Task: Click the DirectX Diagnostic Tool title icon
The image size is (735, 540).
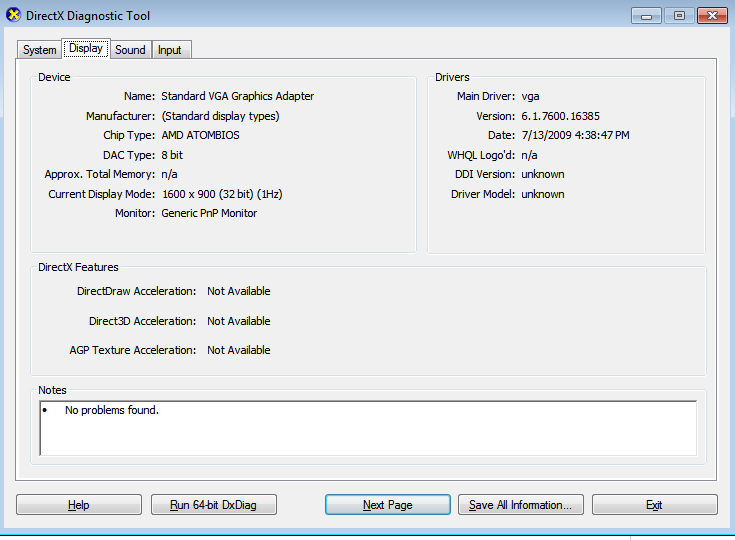Action: pos(13,15)
